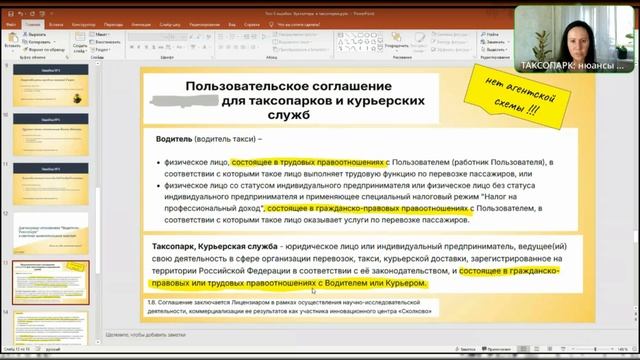The image size is (640, 360).
Task: Open Shape Fill (Заливка фигуры) dropdown
Action: point(451,35)
